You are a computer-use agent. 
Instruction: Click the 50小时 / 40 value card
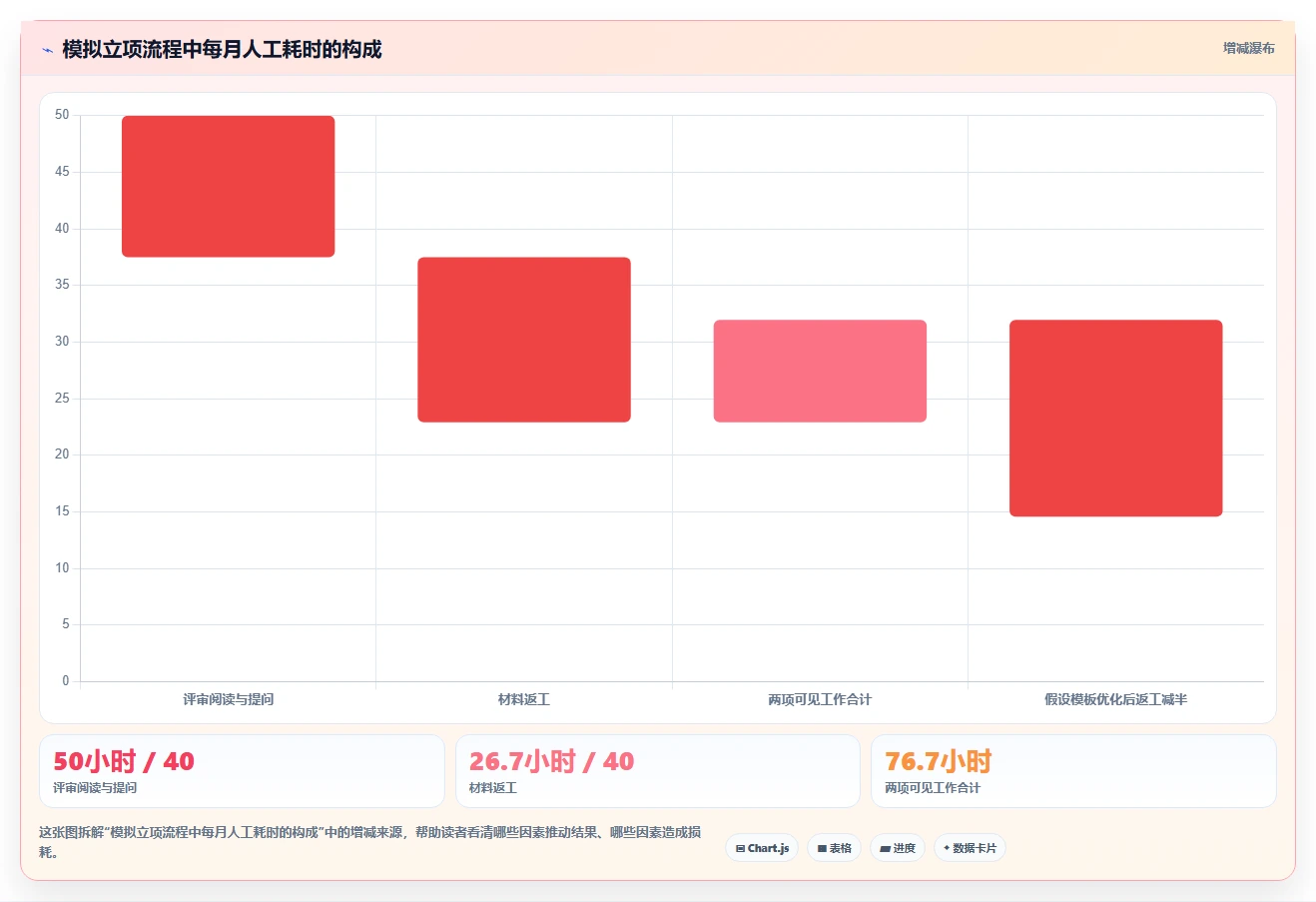point(242,771)
